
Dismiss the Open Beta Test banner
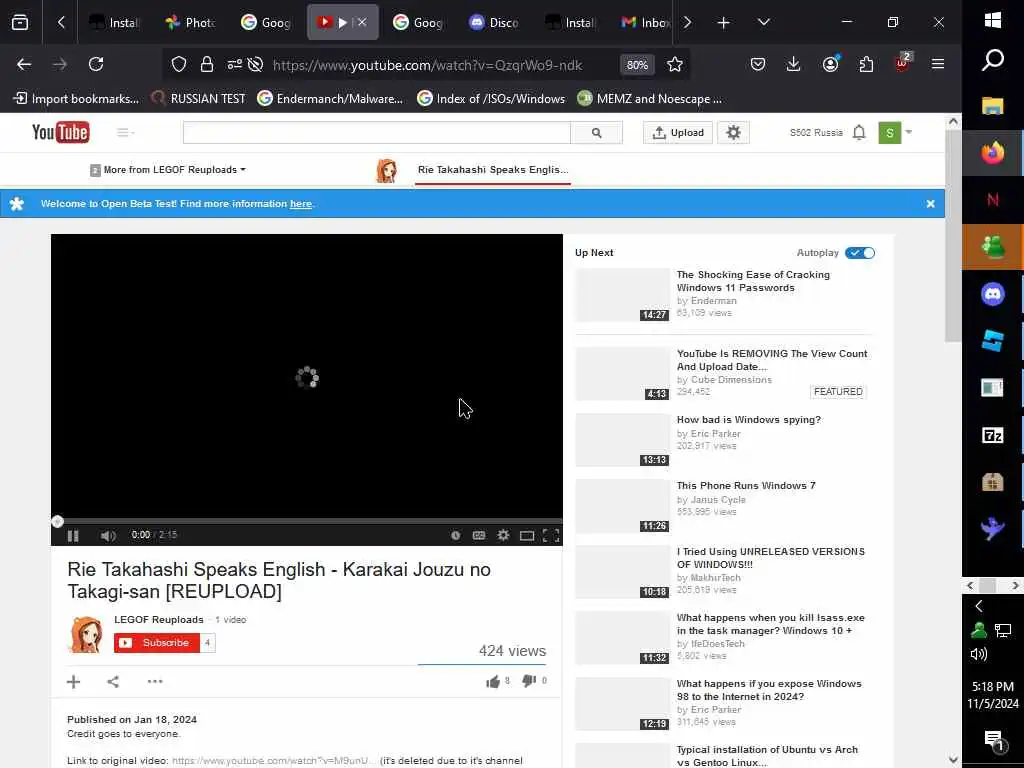coord(931,204)
